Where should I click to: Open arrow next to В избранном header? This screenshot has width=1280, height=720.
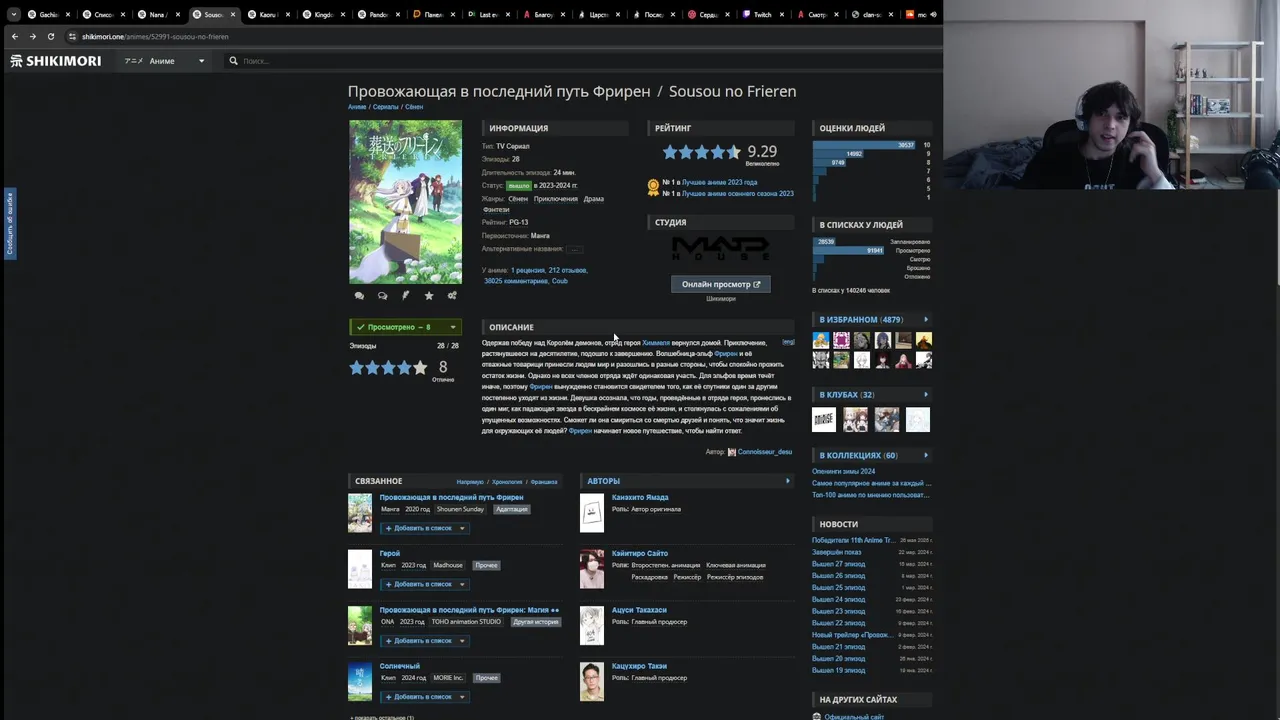926,320
